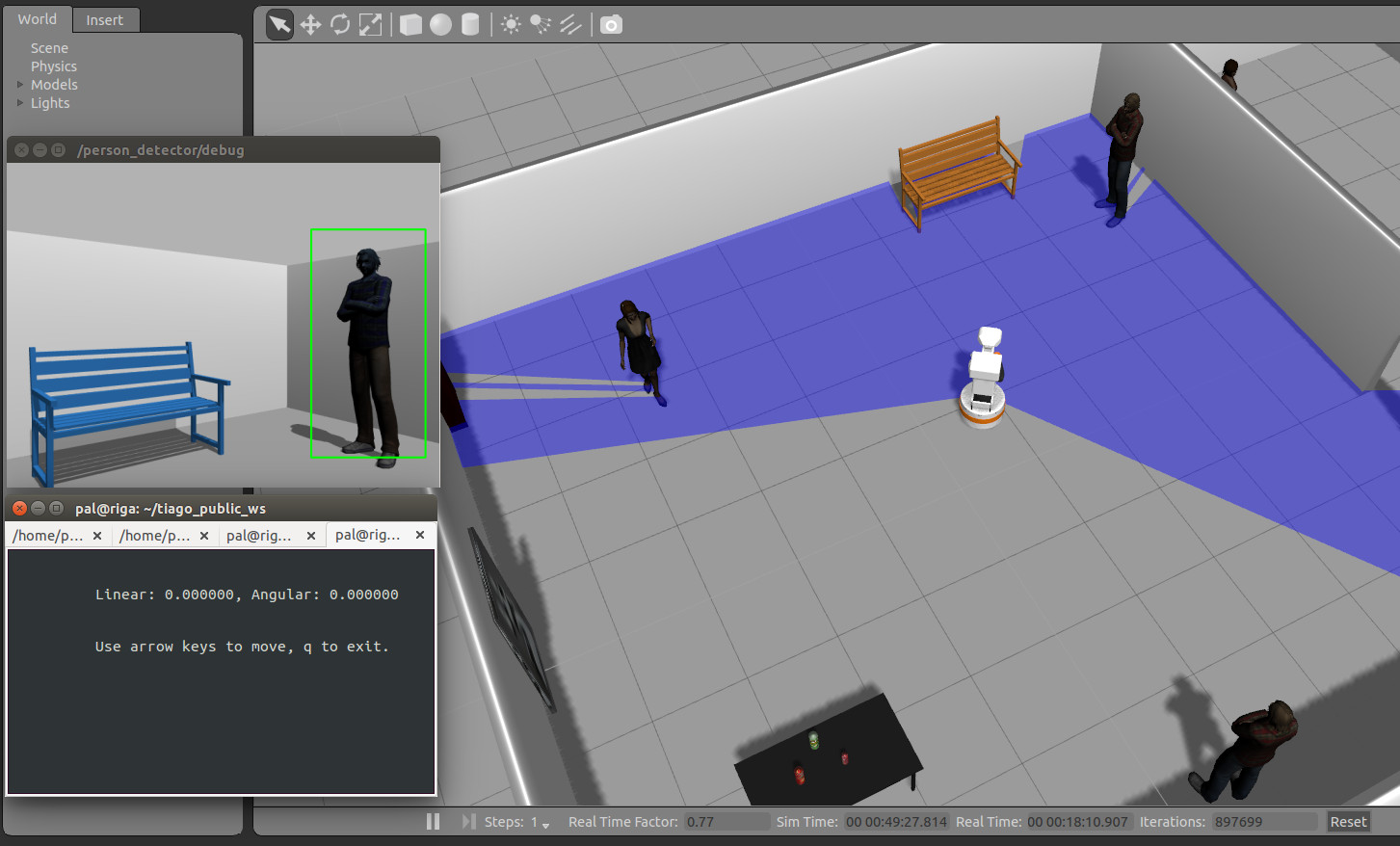1400x846 pixels.
Task: Select Physics in the World panel
Action: click(x=54, y=66)
